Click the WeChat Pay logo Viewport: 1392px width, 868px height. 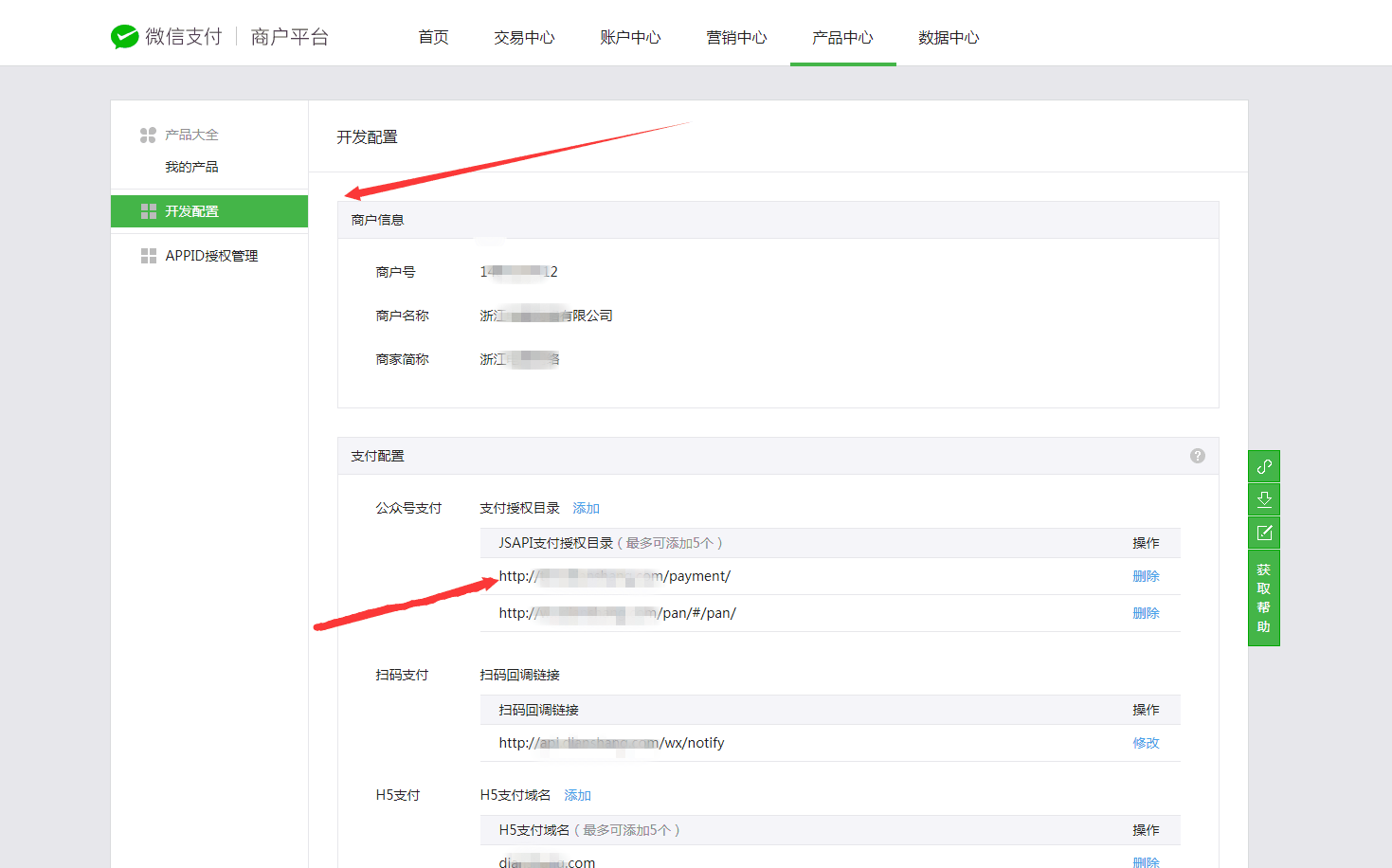tap(126, 36)
